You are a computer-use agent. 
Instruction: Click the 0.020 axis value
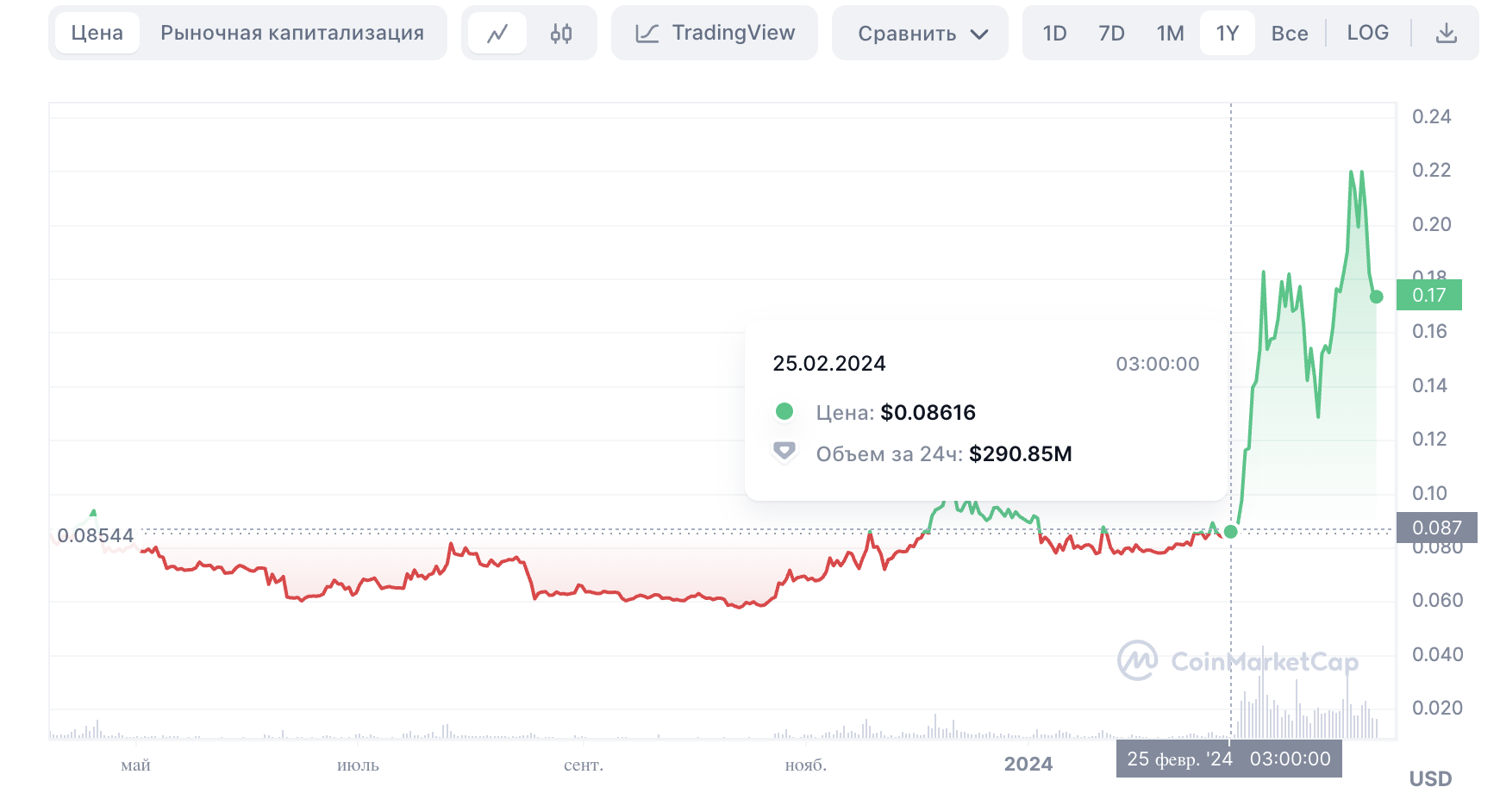1437,708
